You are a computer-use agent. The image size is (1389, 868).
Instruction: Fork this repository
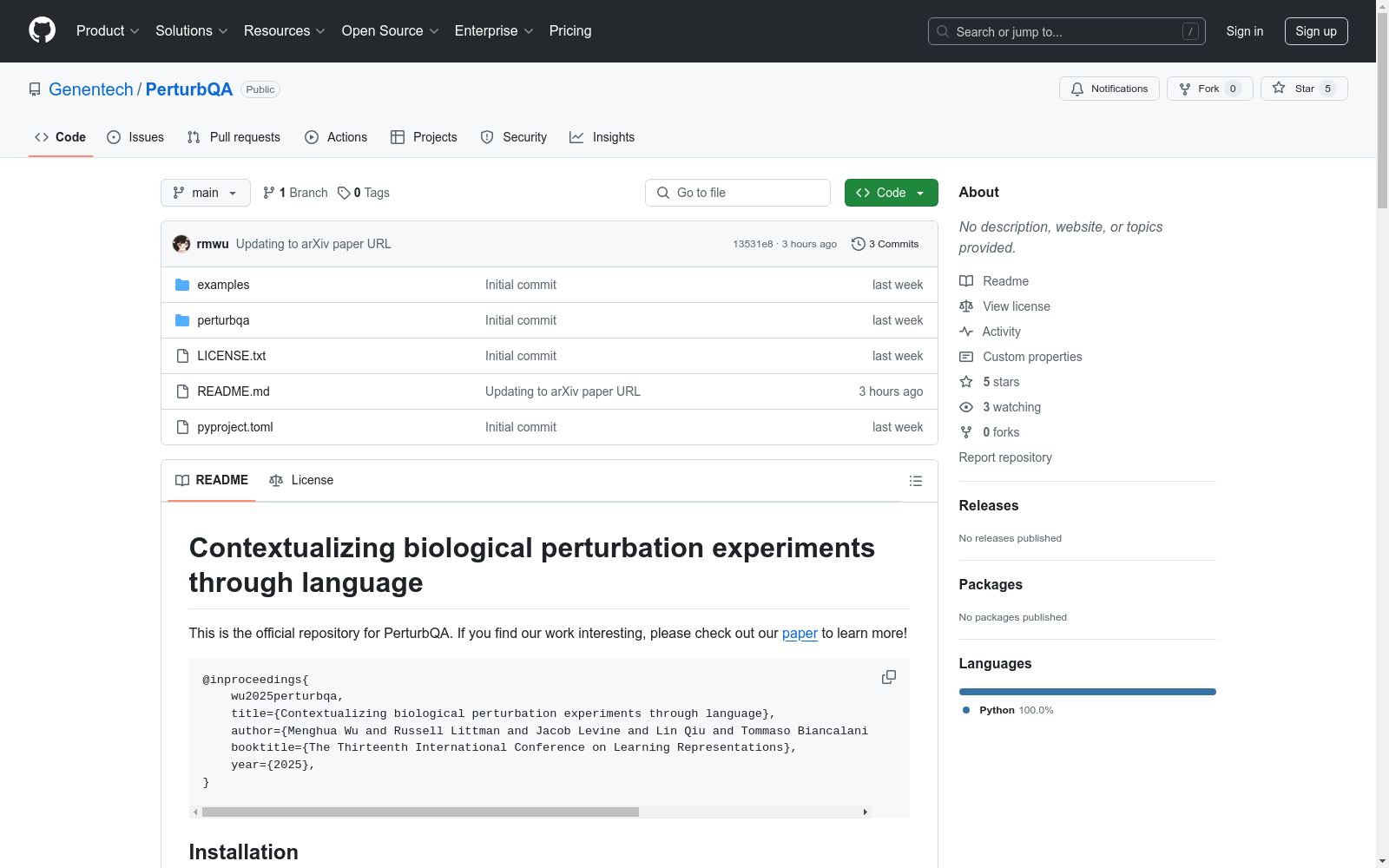[x=1210, y=89]
